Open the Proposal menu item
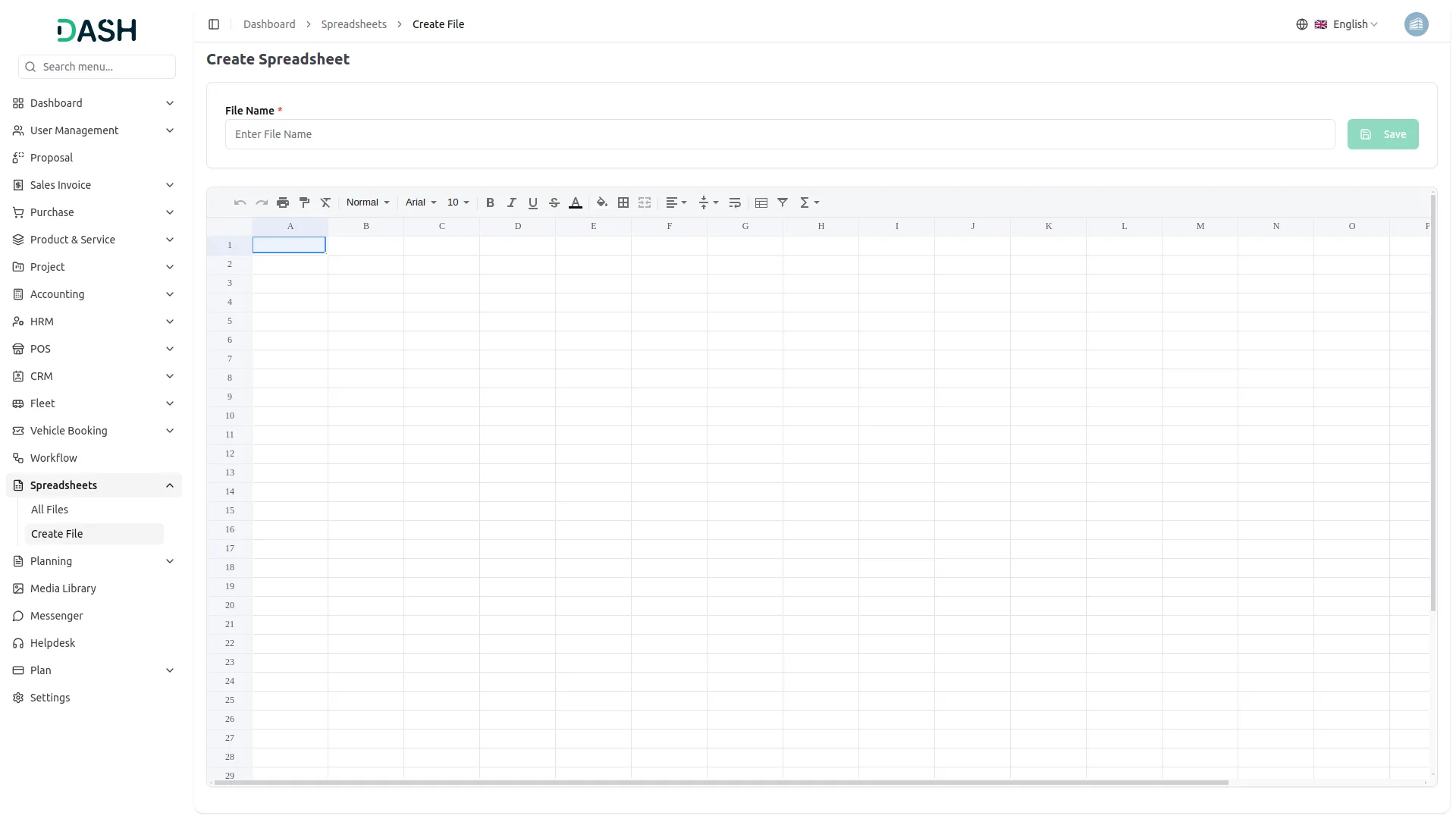The image size is (1456, 819). tap(94, 158)
